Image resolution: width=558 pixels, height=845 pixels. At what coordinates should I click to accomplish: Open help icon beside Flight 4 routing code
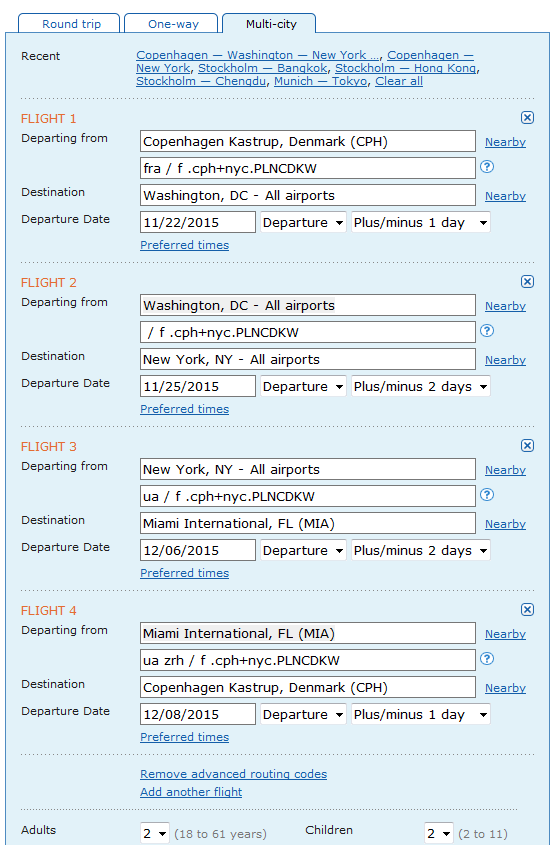click(x=487, y=658)
